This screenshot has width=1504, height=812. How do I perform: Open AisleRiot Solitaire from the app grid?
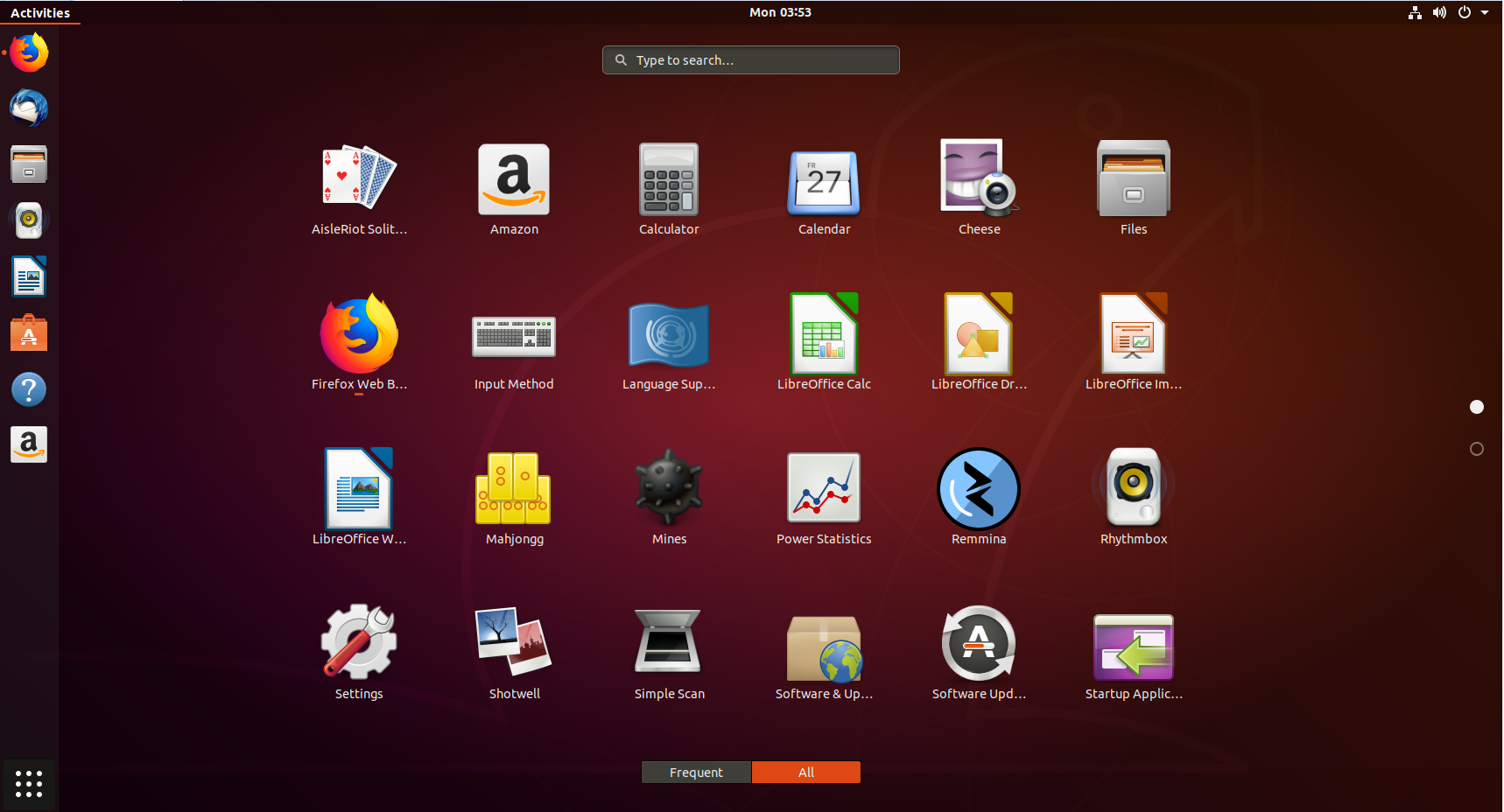[x=359, y=178]
